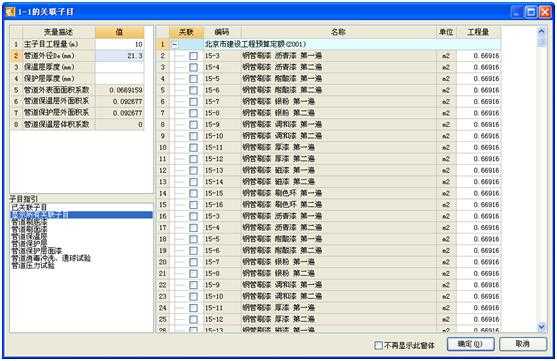557x361 pixels.
Task: Click the empty 保护层厚度 value cell
Action: point(119,79)
